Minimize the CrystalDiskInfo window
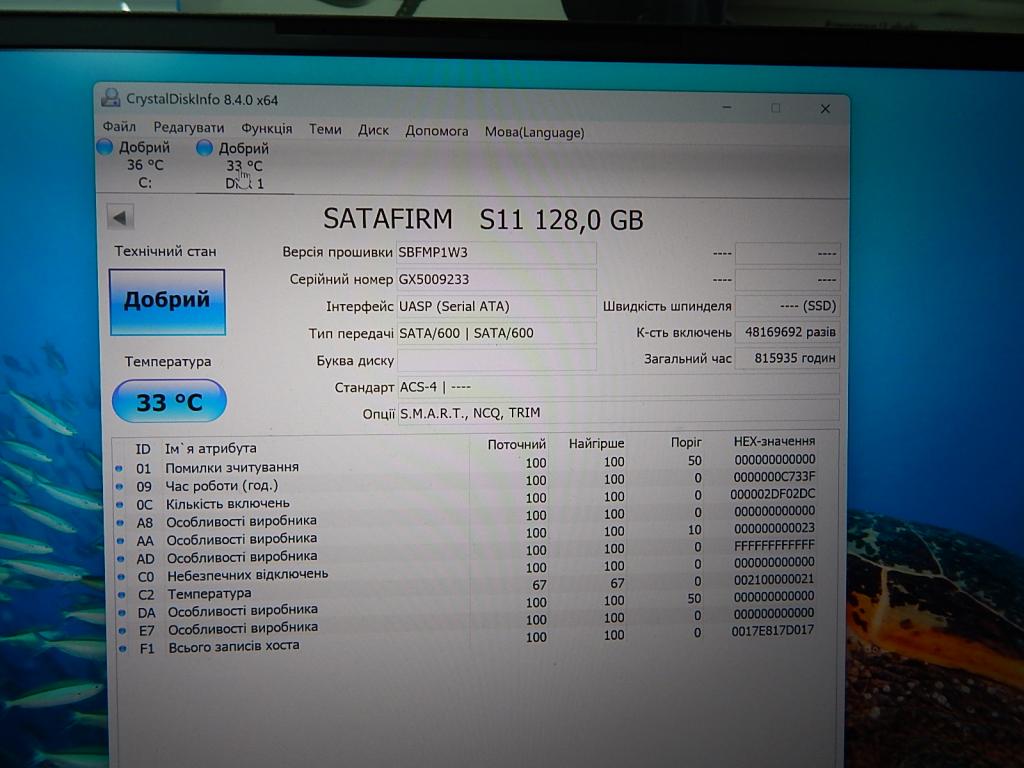Viewport: 1024px width, 768px height. 727,107
